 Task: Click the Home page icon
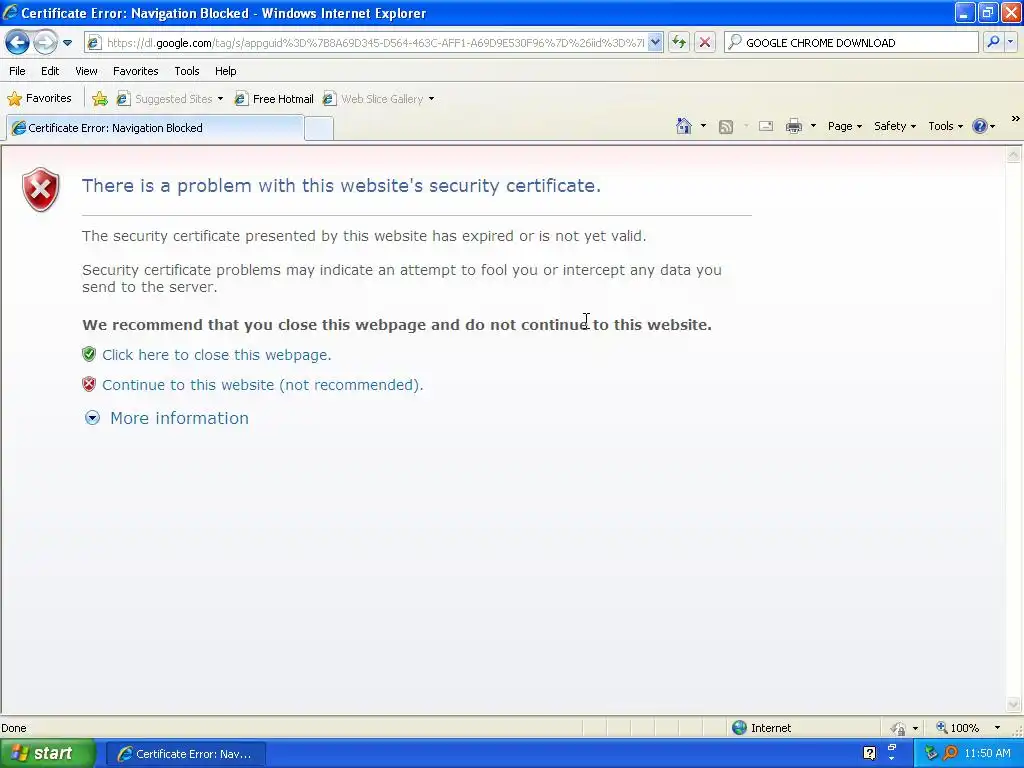click(684, 126)
